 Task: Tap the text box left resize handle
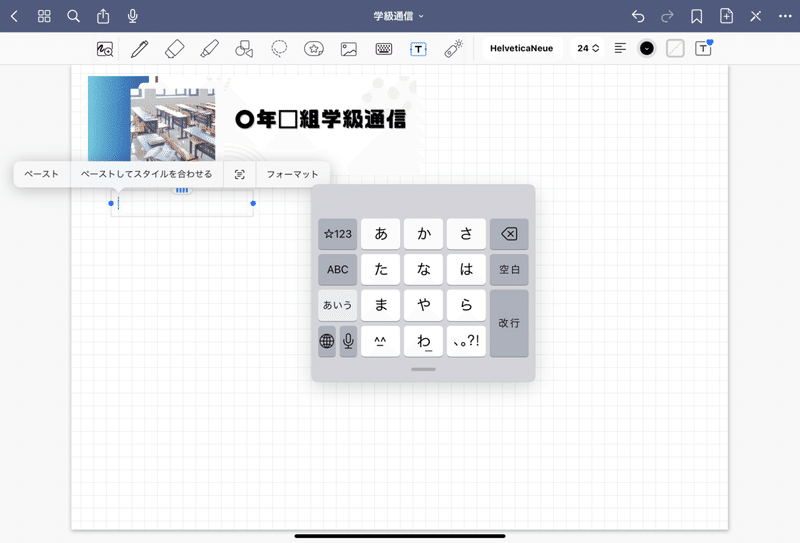pyautogui.click(x=111, y=203)
